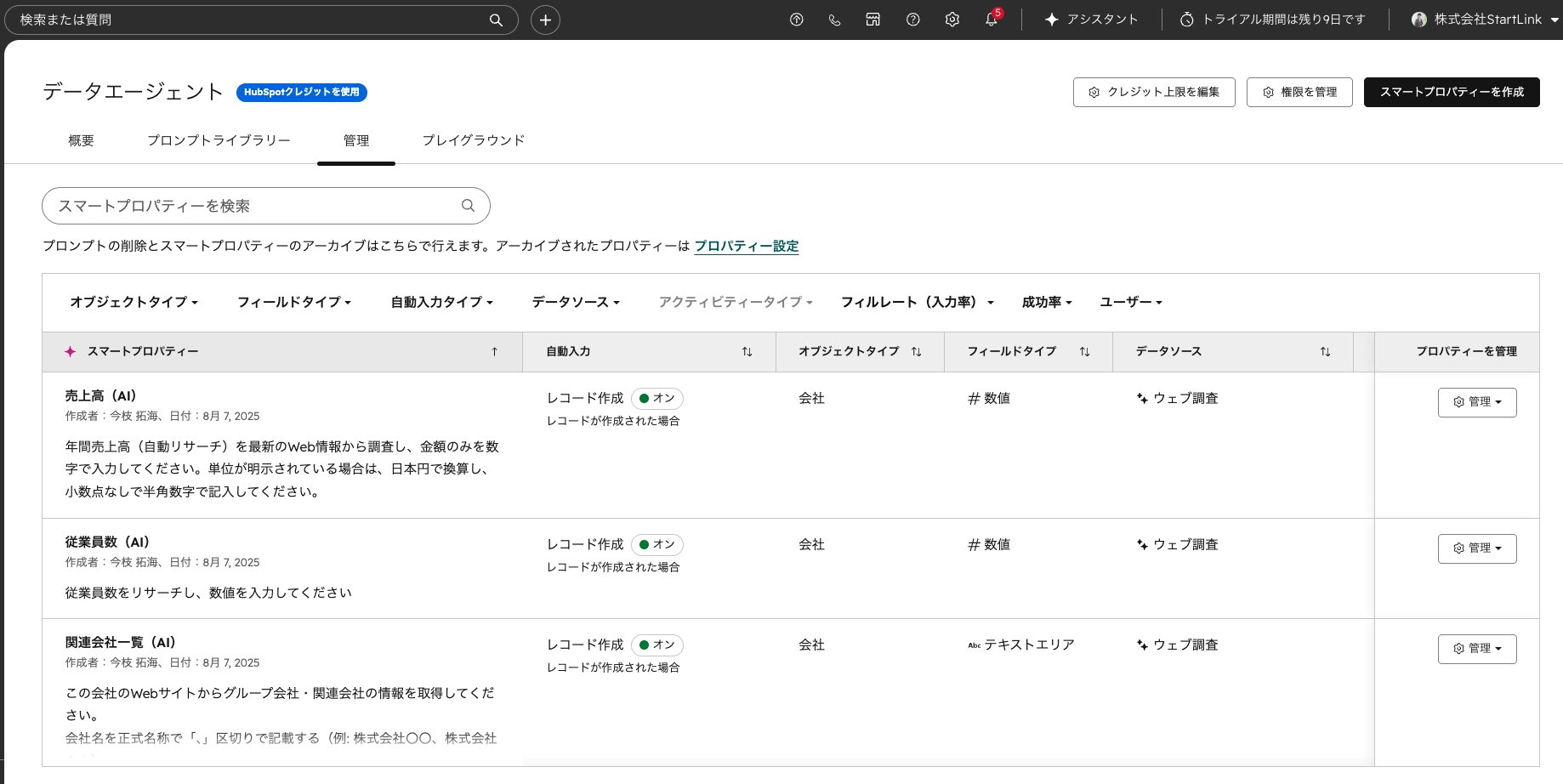Image resolution: width=1563 pixels, height=784 pixels.
Task: Click the # 数値 icon in 従業員数（AI） row
Action: point(975,544)
